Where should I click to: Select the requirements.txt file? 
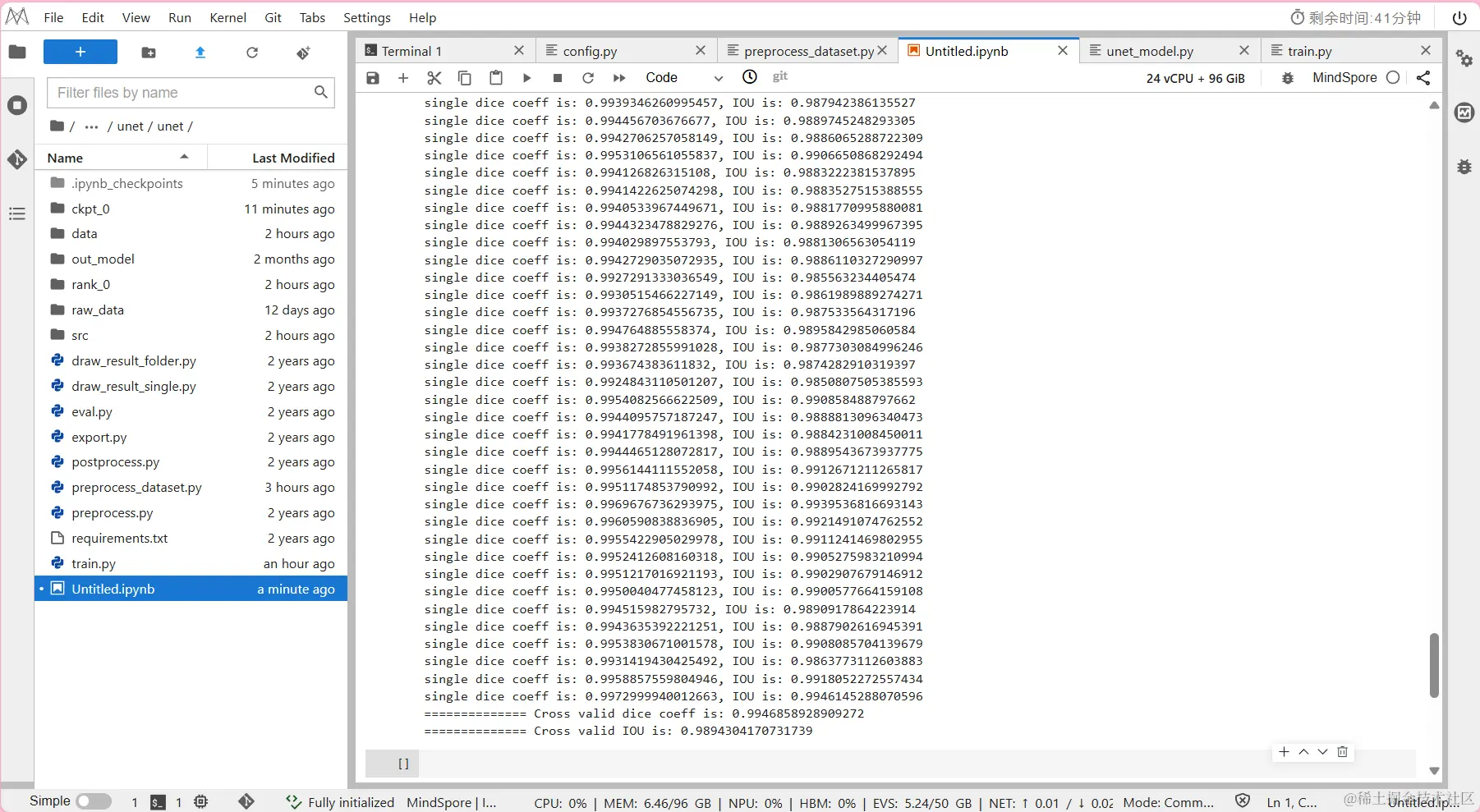pos(191,538)
